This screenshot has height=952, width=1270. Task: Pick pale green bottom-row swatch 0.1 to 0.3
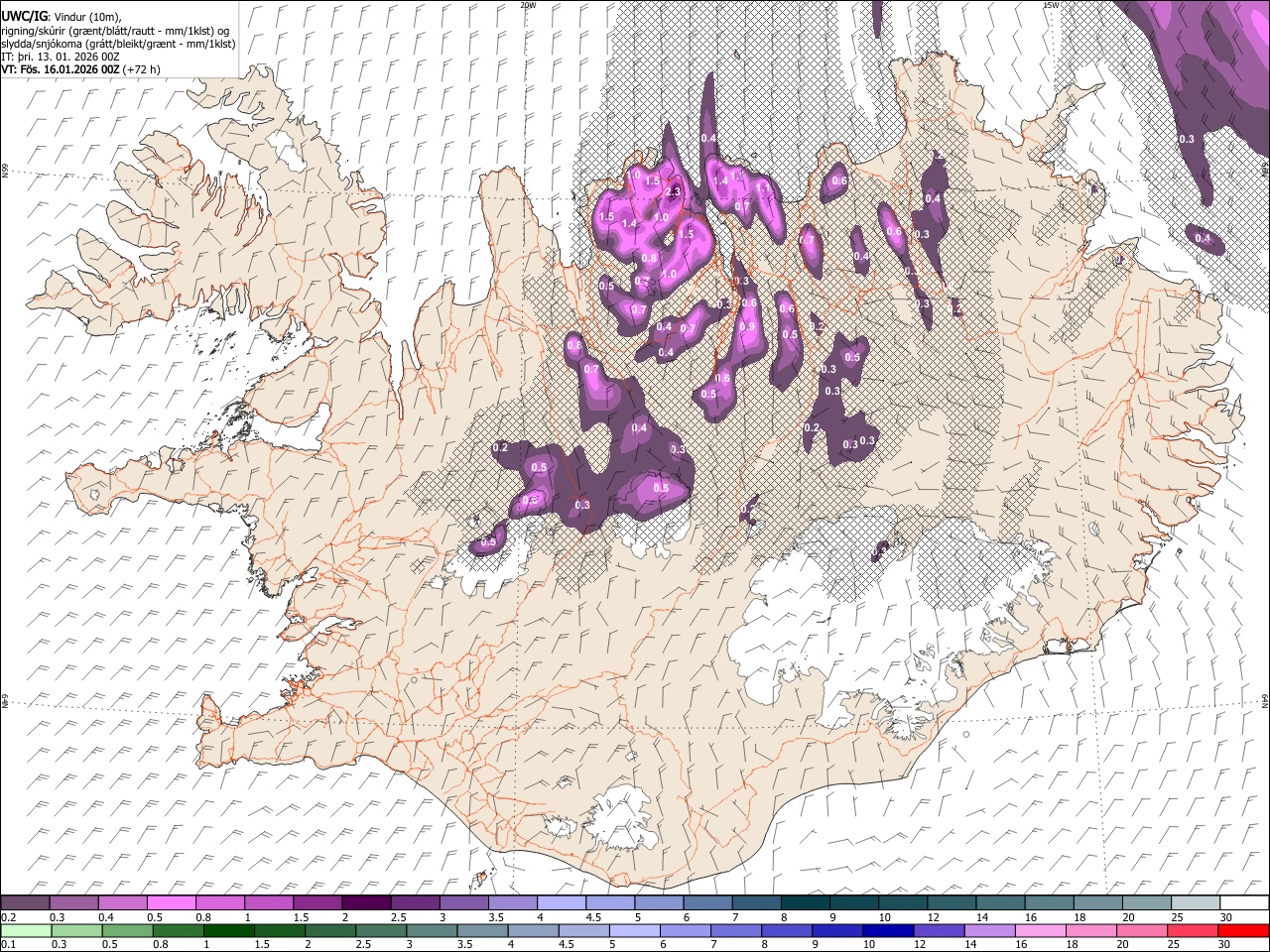point(25,929)
